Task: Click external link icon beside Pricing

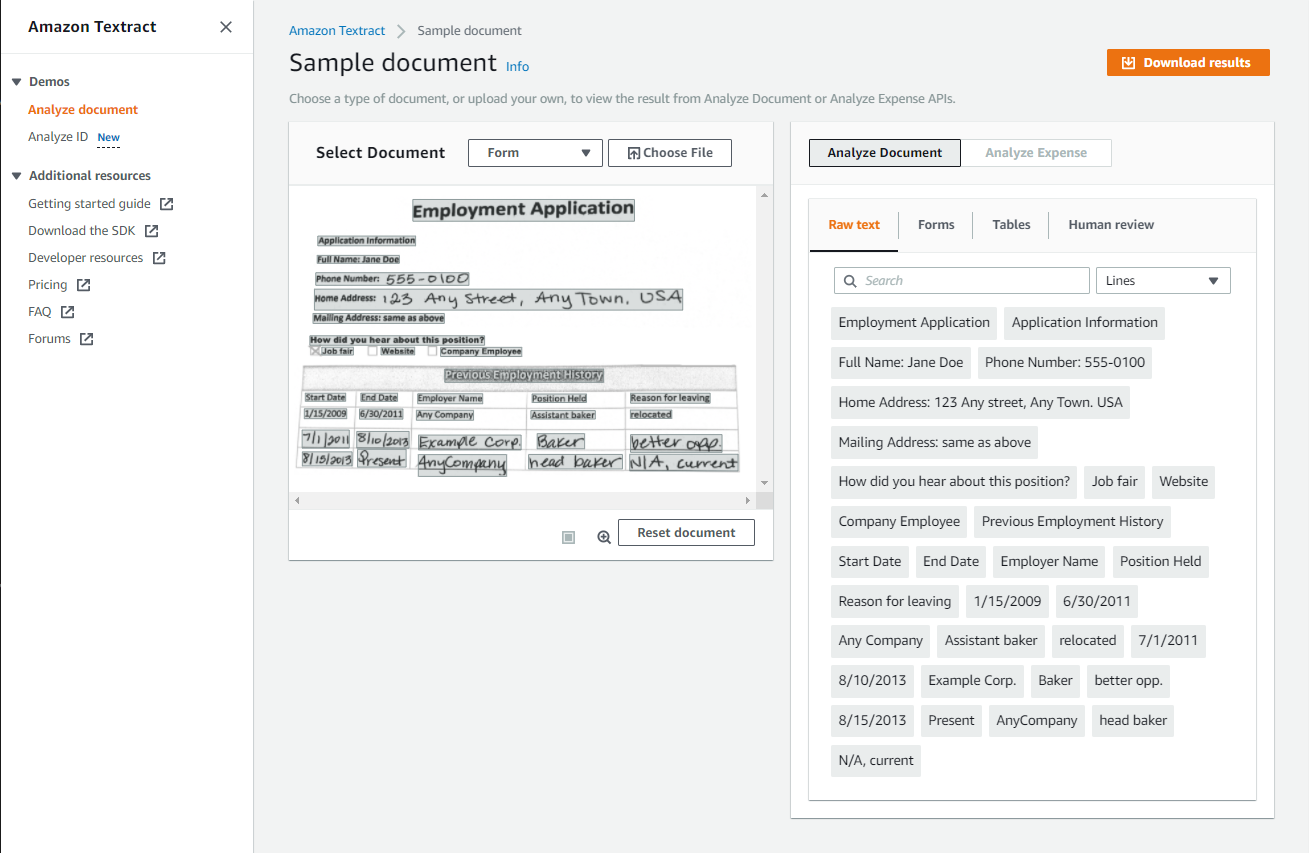Action: coord(84,285)
